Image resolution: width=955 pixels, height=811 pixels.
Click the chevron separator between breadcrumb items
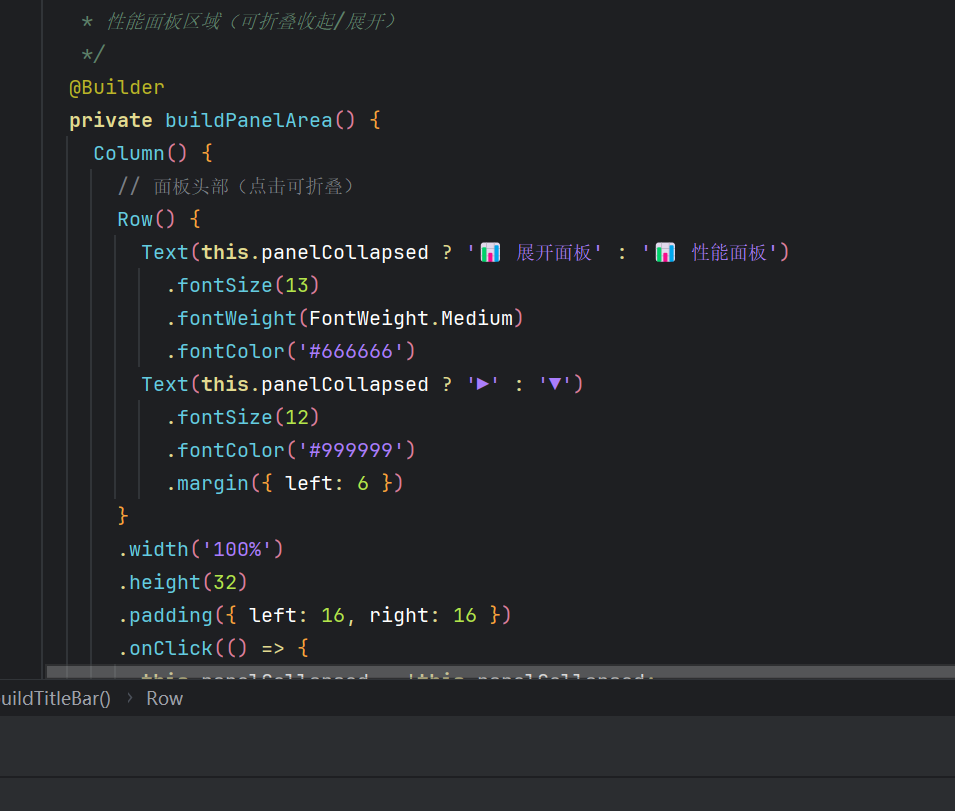(130, 698)
